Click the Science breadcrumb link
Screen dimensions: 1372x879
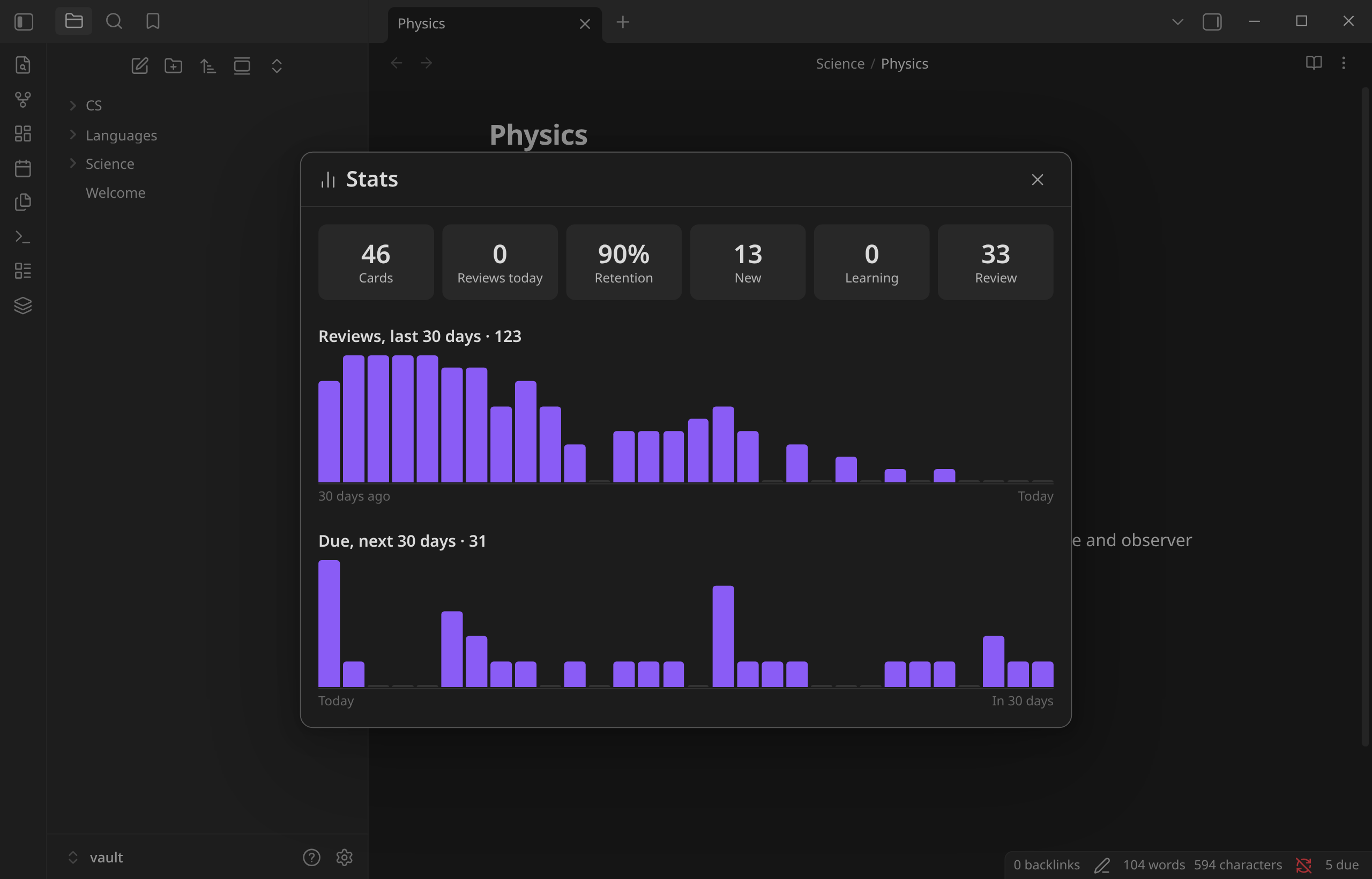point(839,64)
